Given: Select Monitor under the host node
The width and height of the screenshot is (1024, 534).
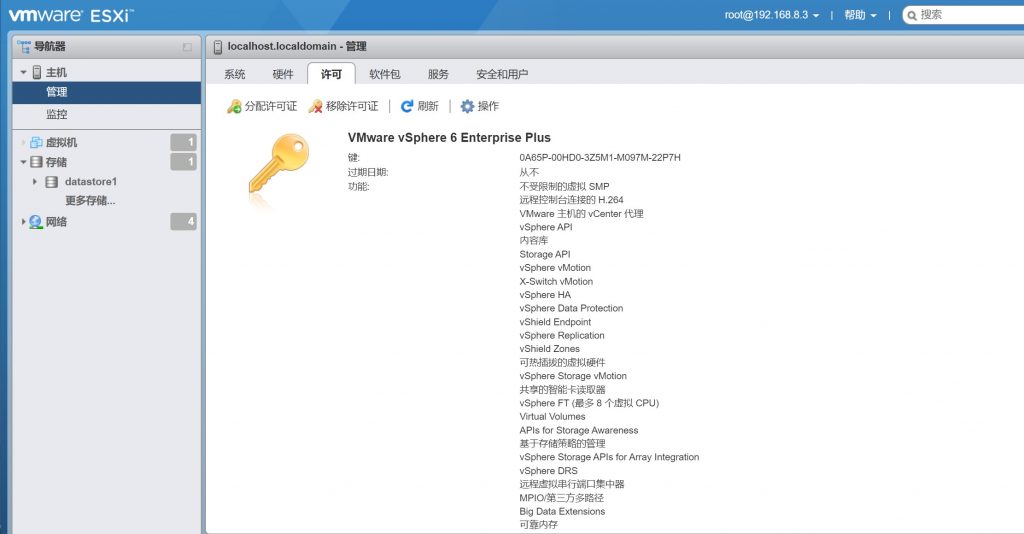Looking at the screenshot, I should click(x=57, y=114).
